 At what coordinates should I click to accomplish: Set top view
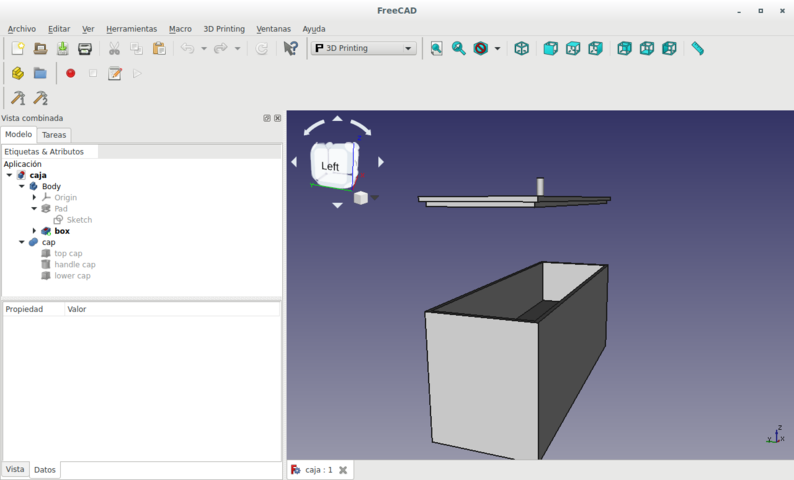point(573,49)
